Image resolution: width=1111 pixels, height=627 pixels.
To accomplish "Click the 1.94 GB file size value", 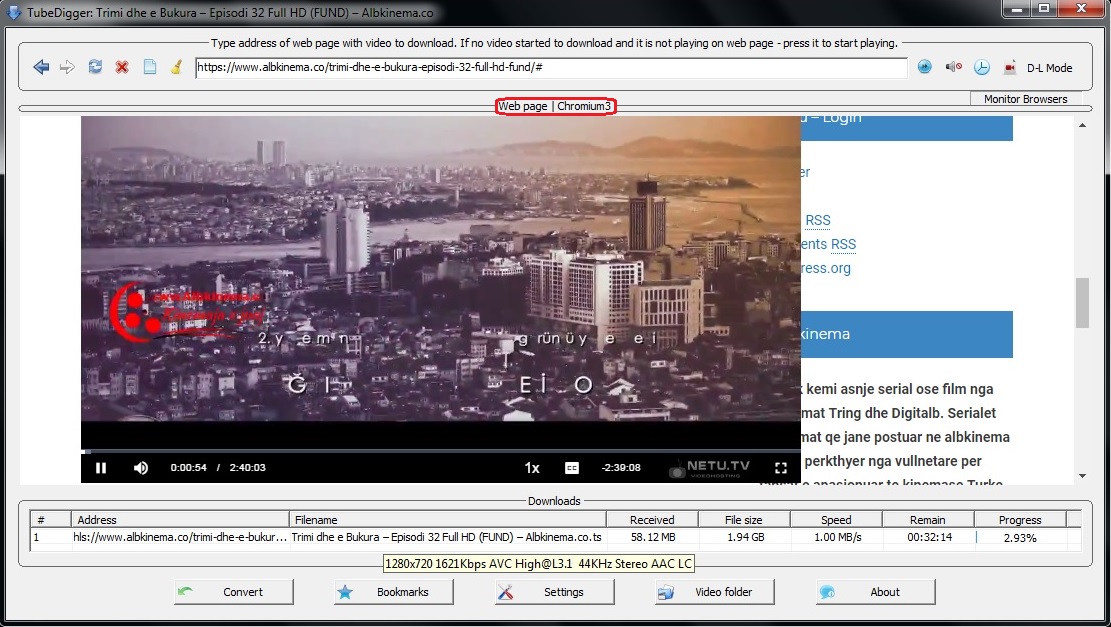I will tap(745, 538).
